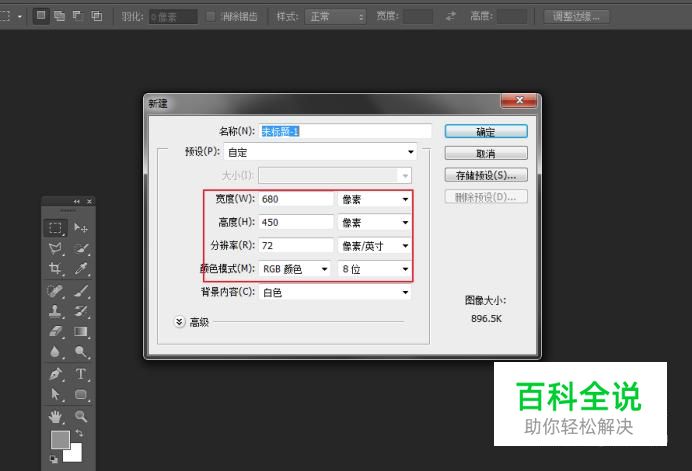This screenshot has height=471, width=692.
Task: Select the Move tool
Action: [x=81, y=228]
